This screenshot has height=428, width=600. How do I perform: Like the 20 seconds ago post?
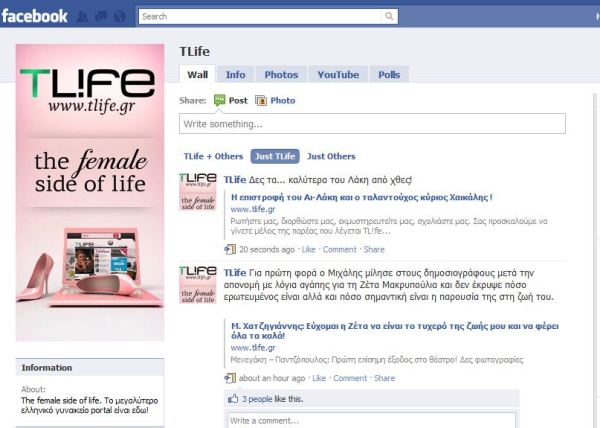[308, 249]
